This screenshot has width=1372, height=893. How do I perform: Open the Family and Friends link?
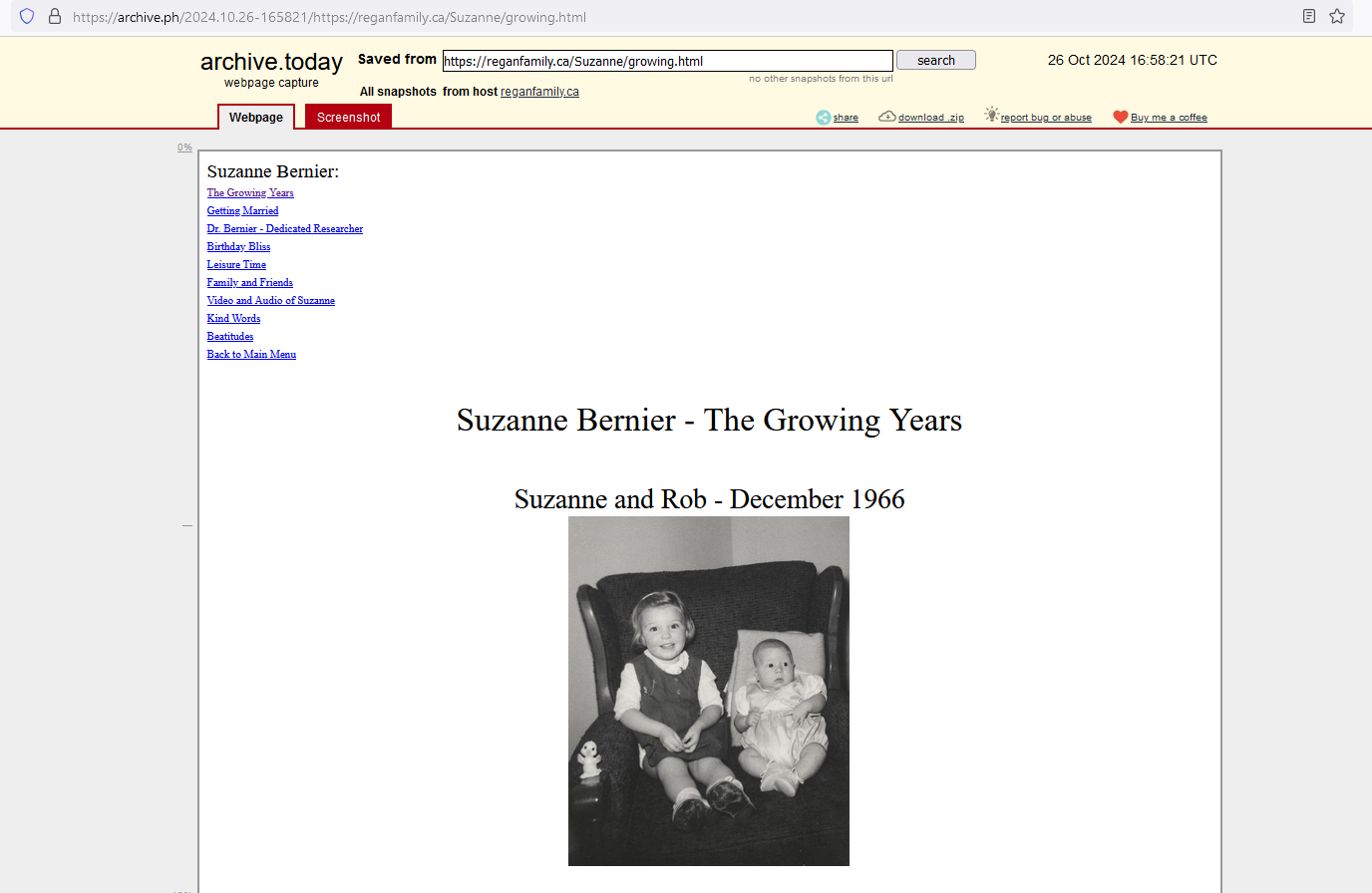250,283
